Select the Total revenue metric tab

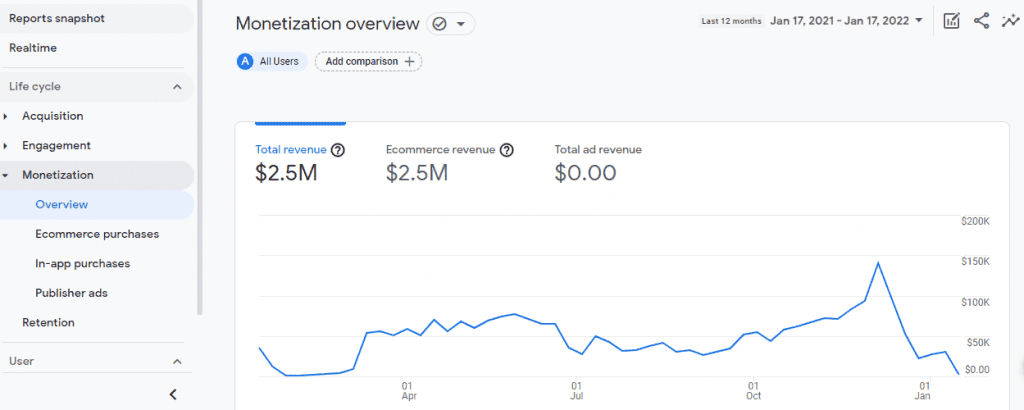pyautogui.click(x=300, y=163)
